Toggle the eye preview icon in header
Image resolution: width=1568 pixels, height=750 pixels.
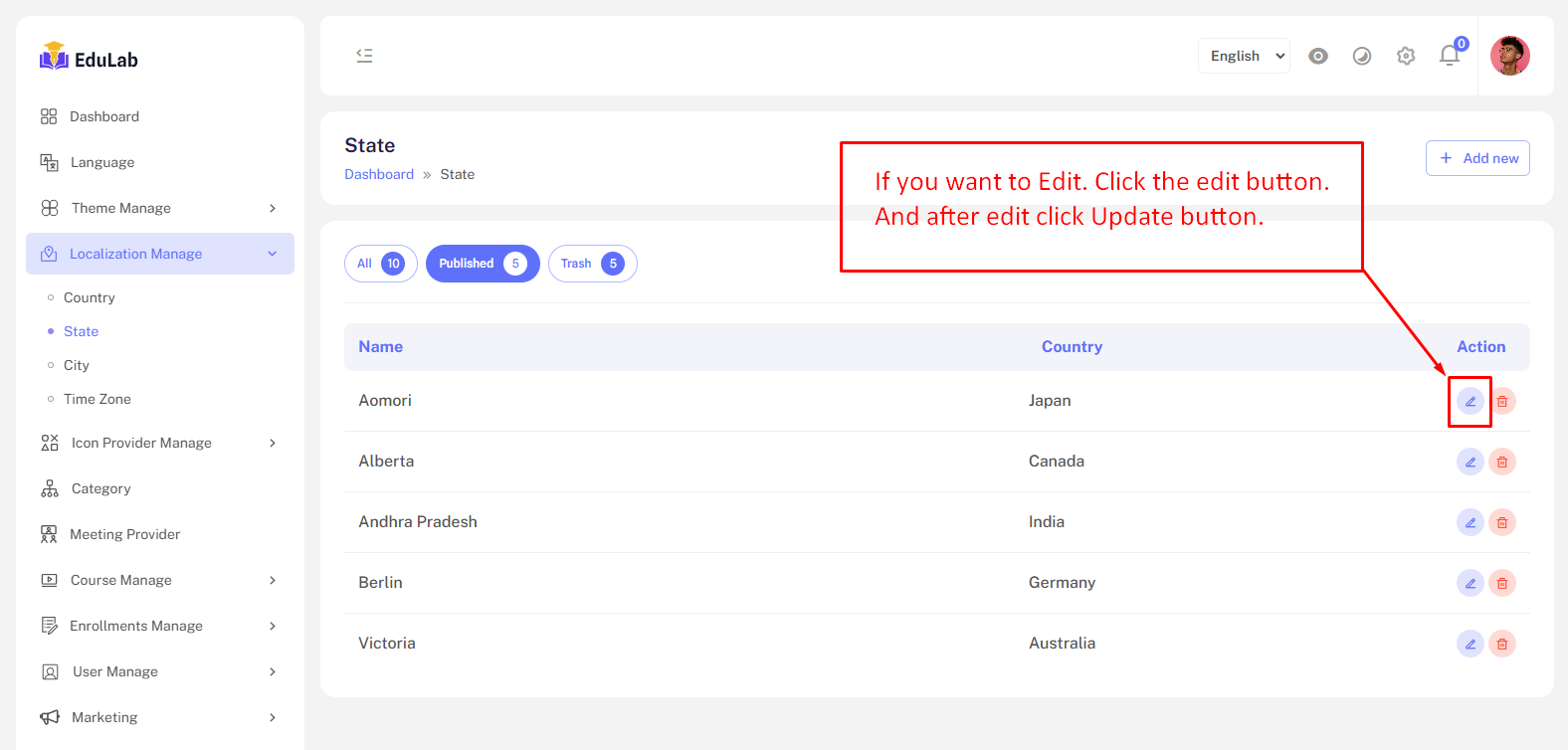point(1317,56)
